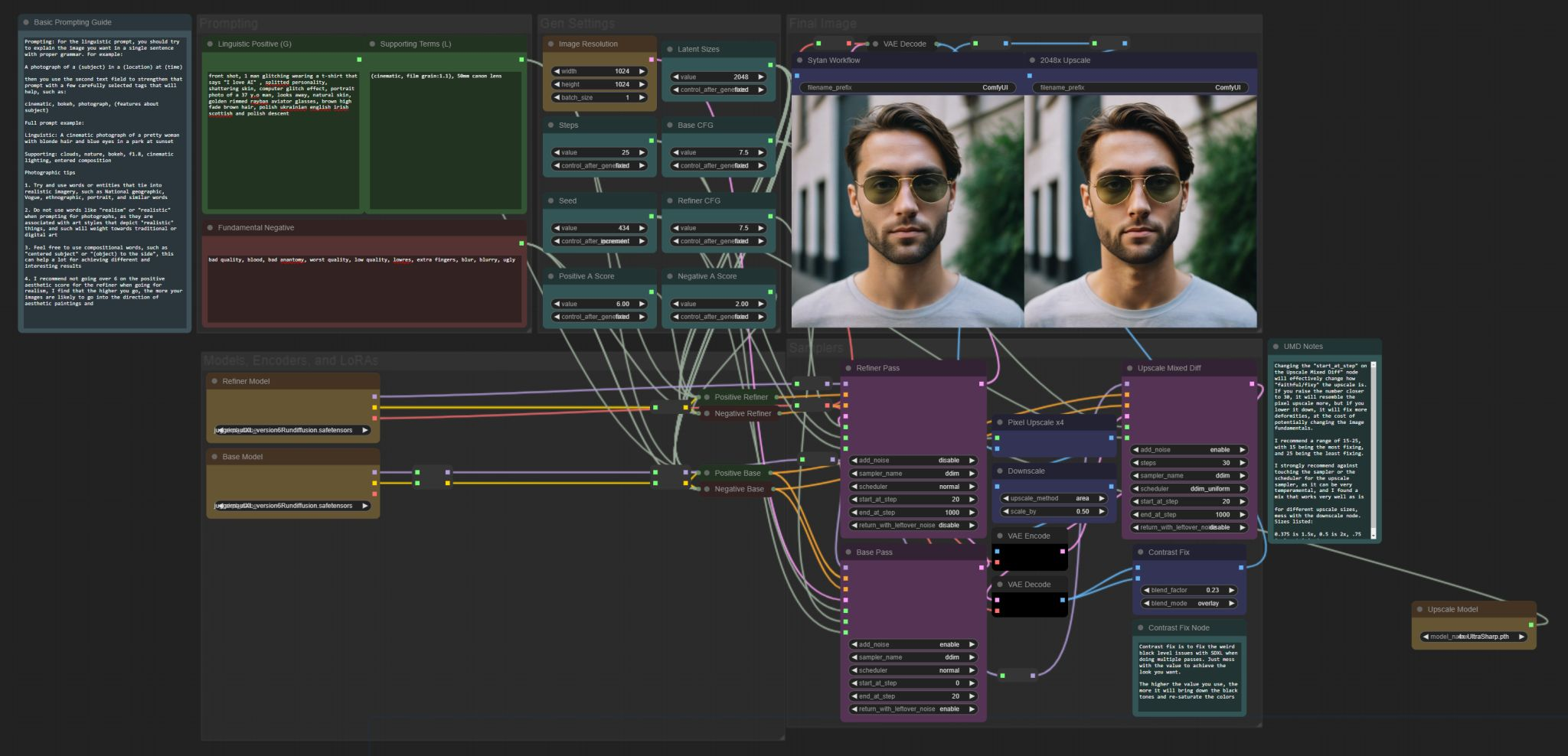Screen dimensions: 1568x756
Task: Click the Fundamental Negative prompt text area
Action: pos(364,288)
